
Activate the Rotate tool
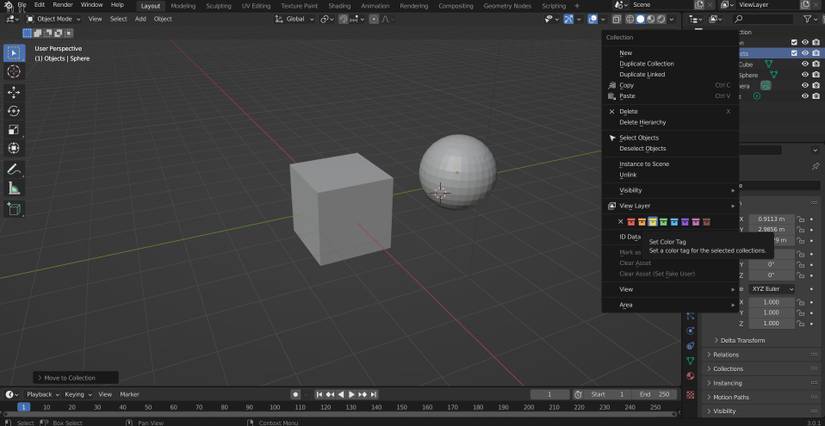[14, 111]
